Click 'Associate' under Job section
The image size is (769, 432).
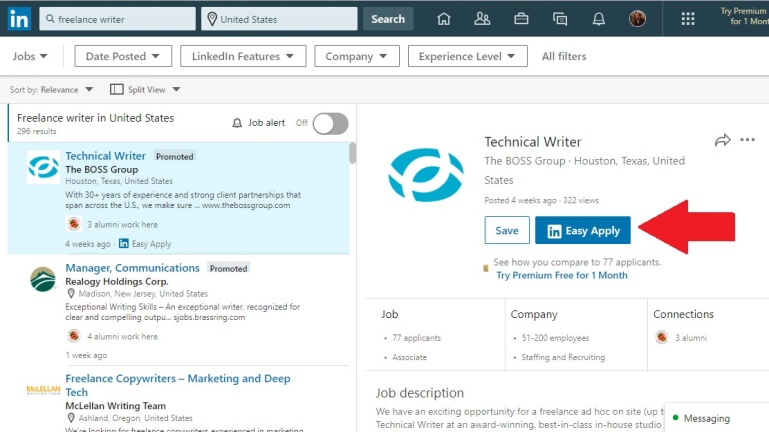click(x=410, y=357)
